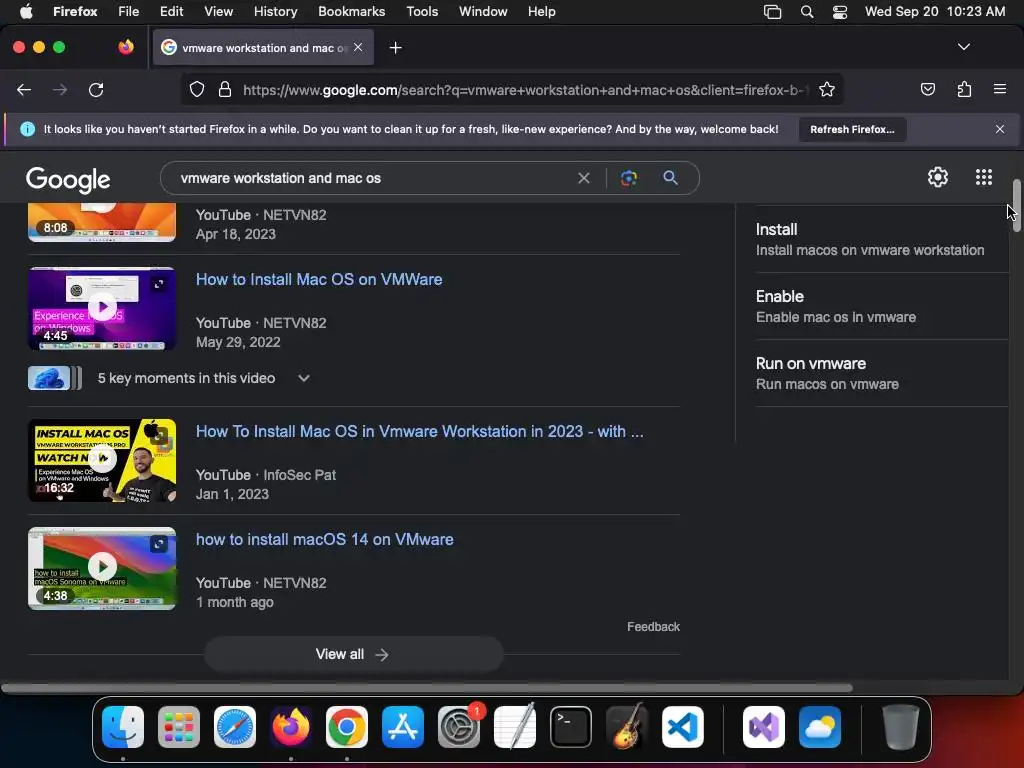Screen dimensions: 1024x768
Task: Open TextEdit from the dock
Action: (x=515, y=727)
